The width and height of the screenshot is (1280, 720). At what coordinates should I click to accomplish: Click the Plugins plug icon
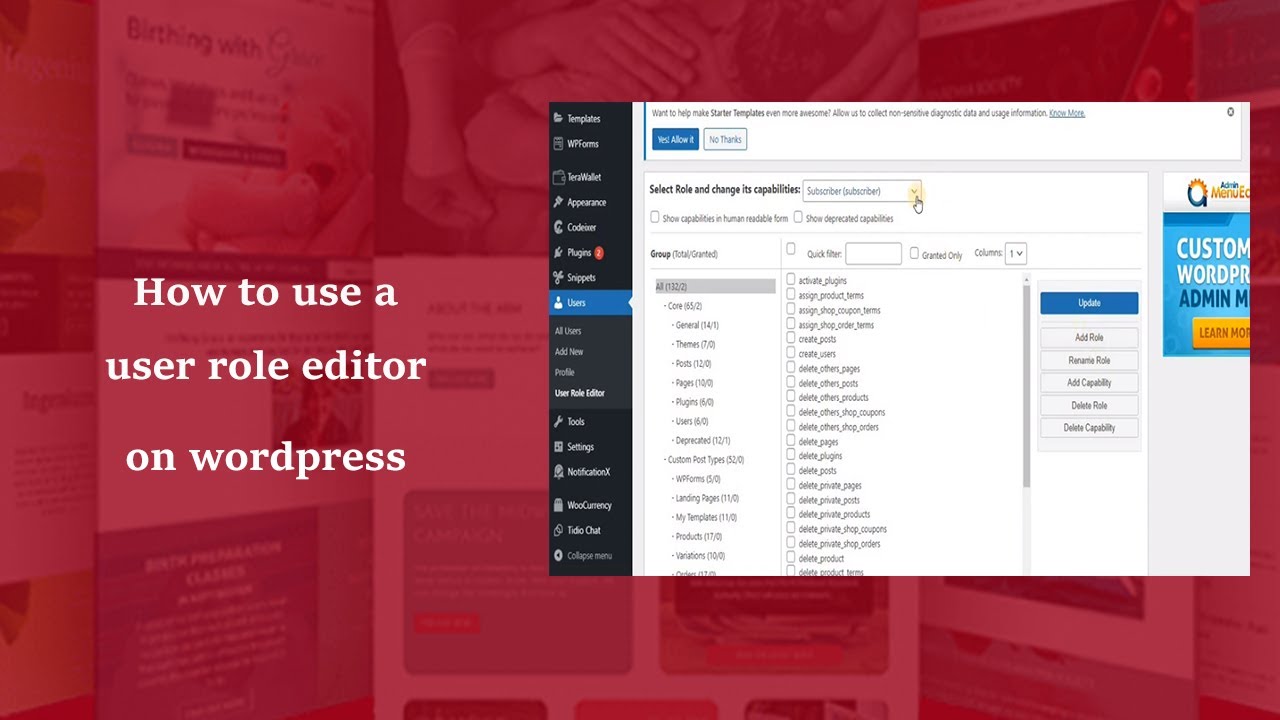click(559, 253)
